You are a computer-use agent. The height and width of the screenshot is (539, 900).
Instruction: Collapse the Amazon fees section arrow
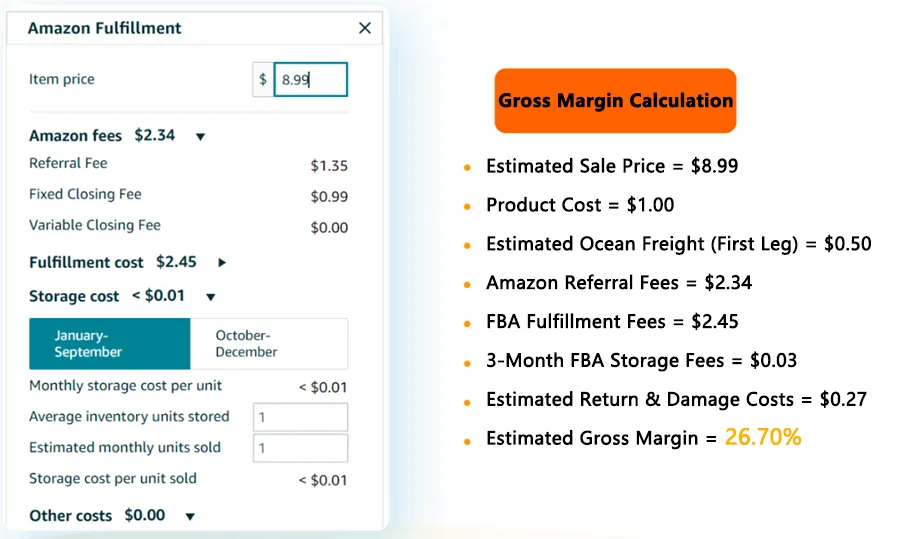click(200, 137)
